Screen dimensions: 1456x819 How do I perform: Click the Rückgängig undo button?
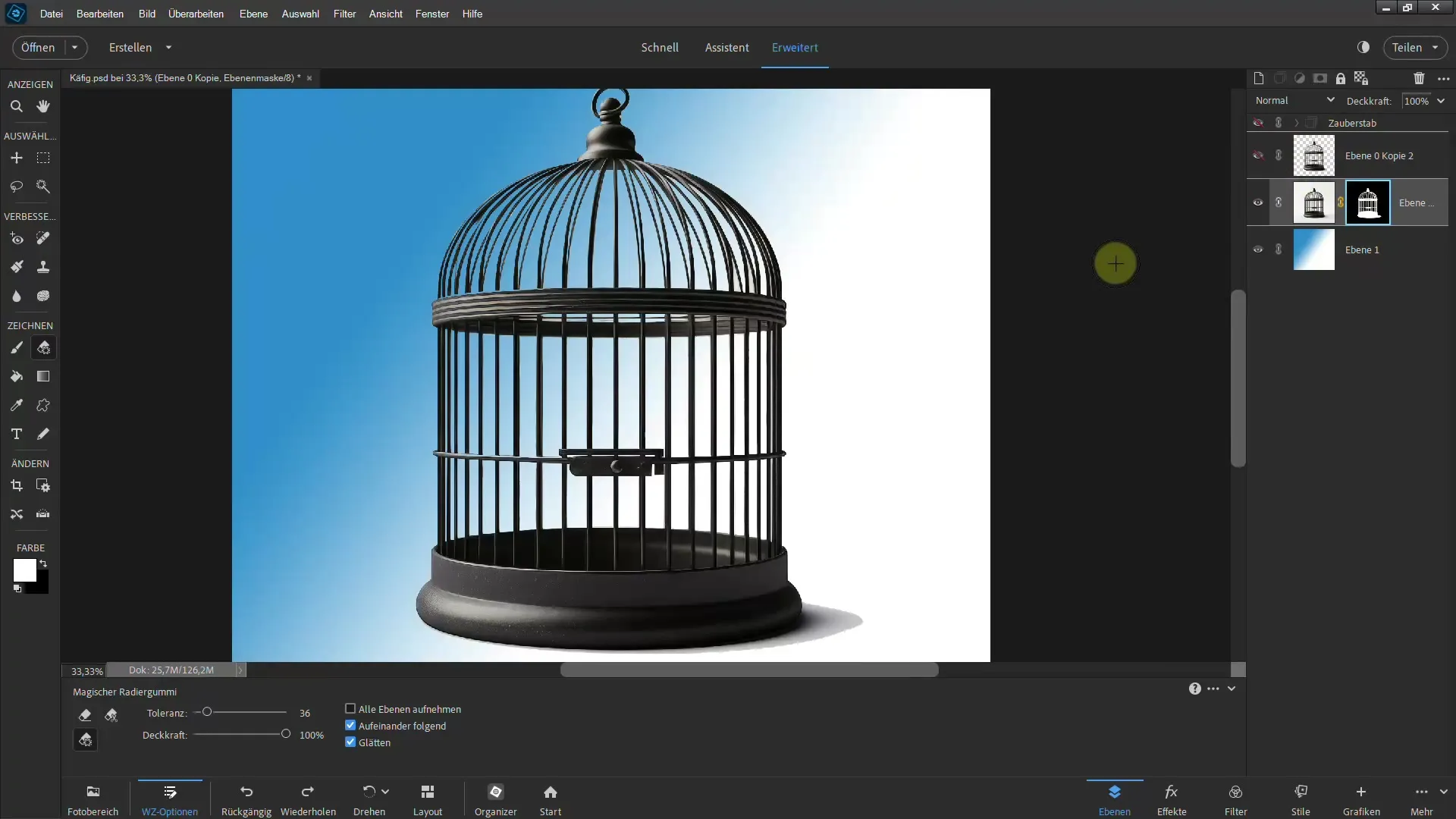[246, 800]
